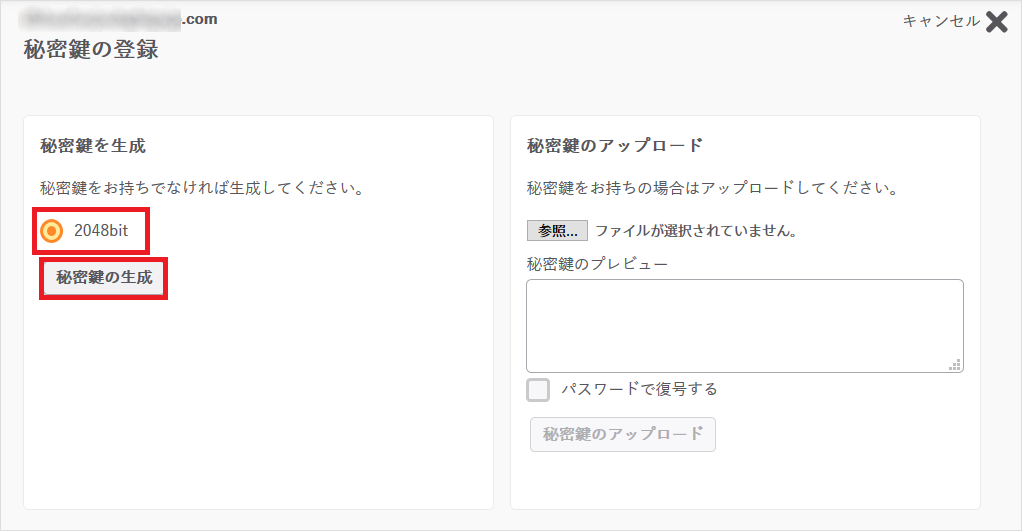Click the ファイルが選択されていません file status text
Image resolution: width=1022 pixels, height=531 pixels.
pyautogui.click(x=696, y=231)
